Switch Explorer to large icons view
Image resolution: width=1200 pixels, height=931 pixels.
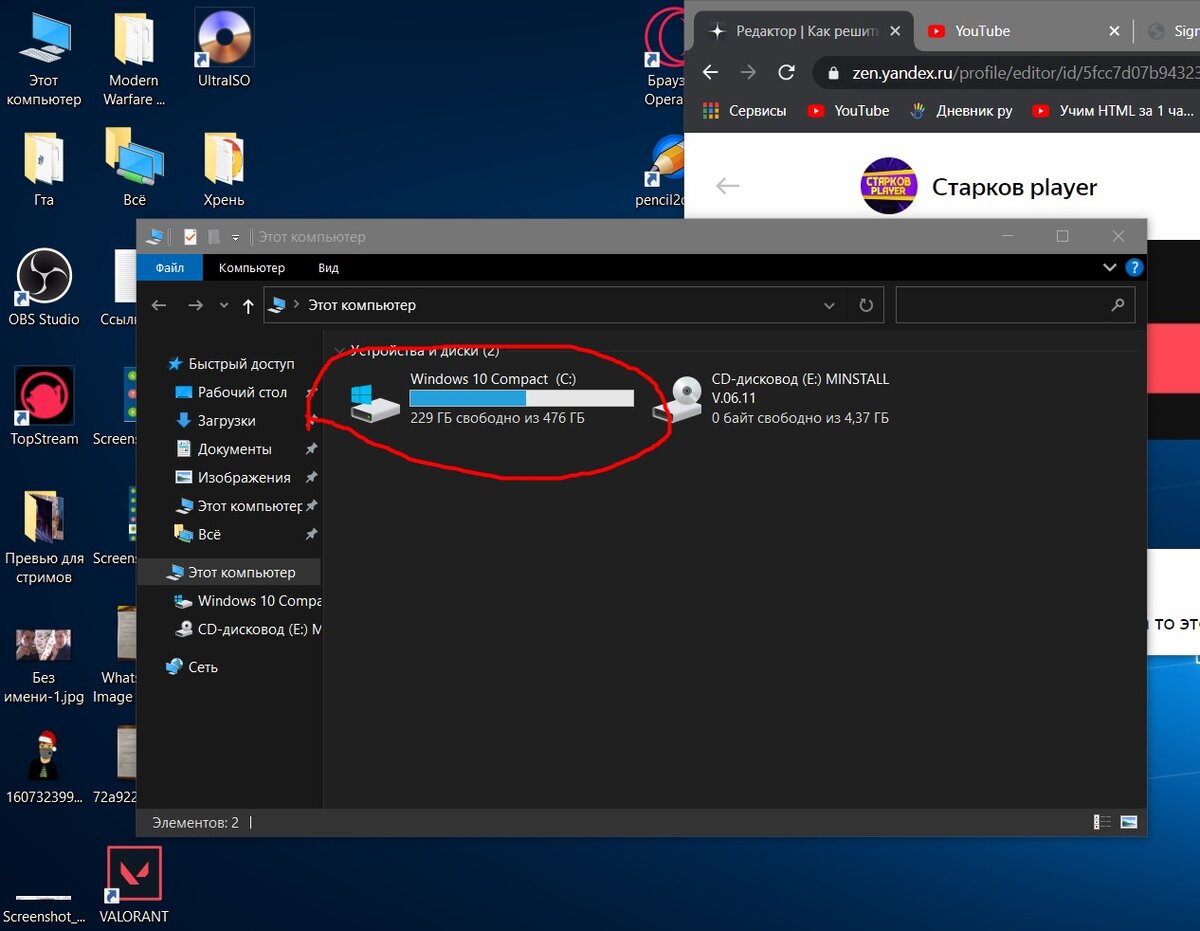pyautogui.click(x=1129, y=822)
